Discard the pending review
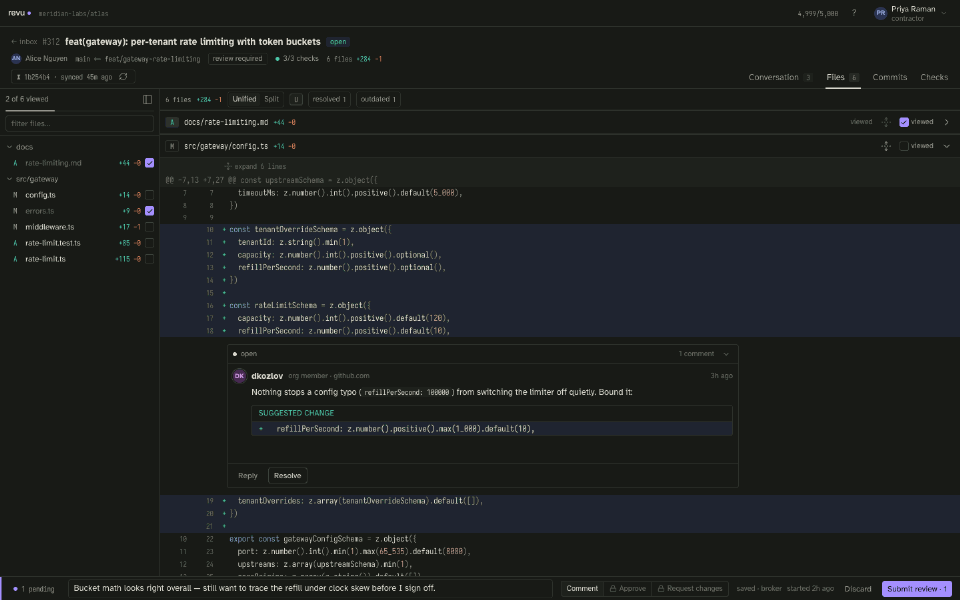This screenshot has width=960, height=600. coord(858,589)
